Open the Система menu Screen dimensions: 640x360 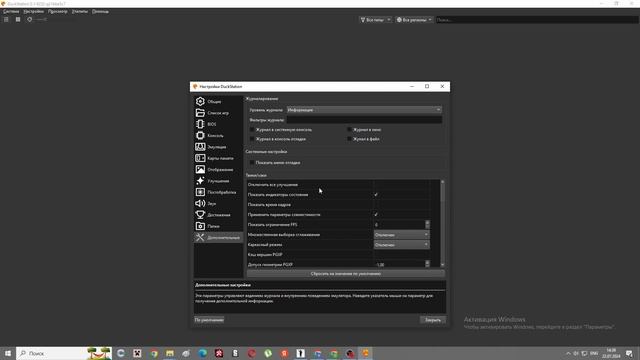tap(11, 11)
